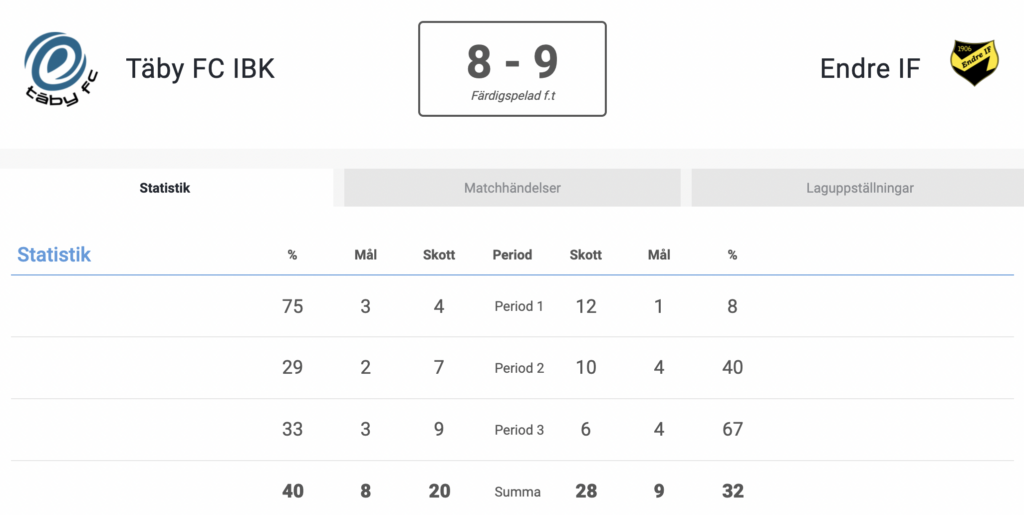
Task: Select the Period 2 row label
Action: 519,368
